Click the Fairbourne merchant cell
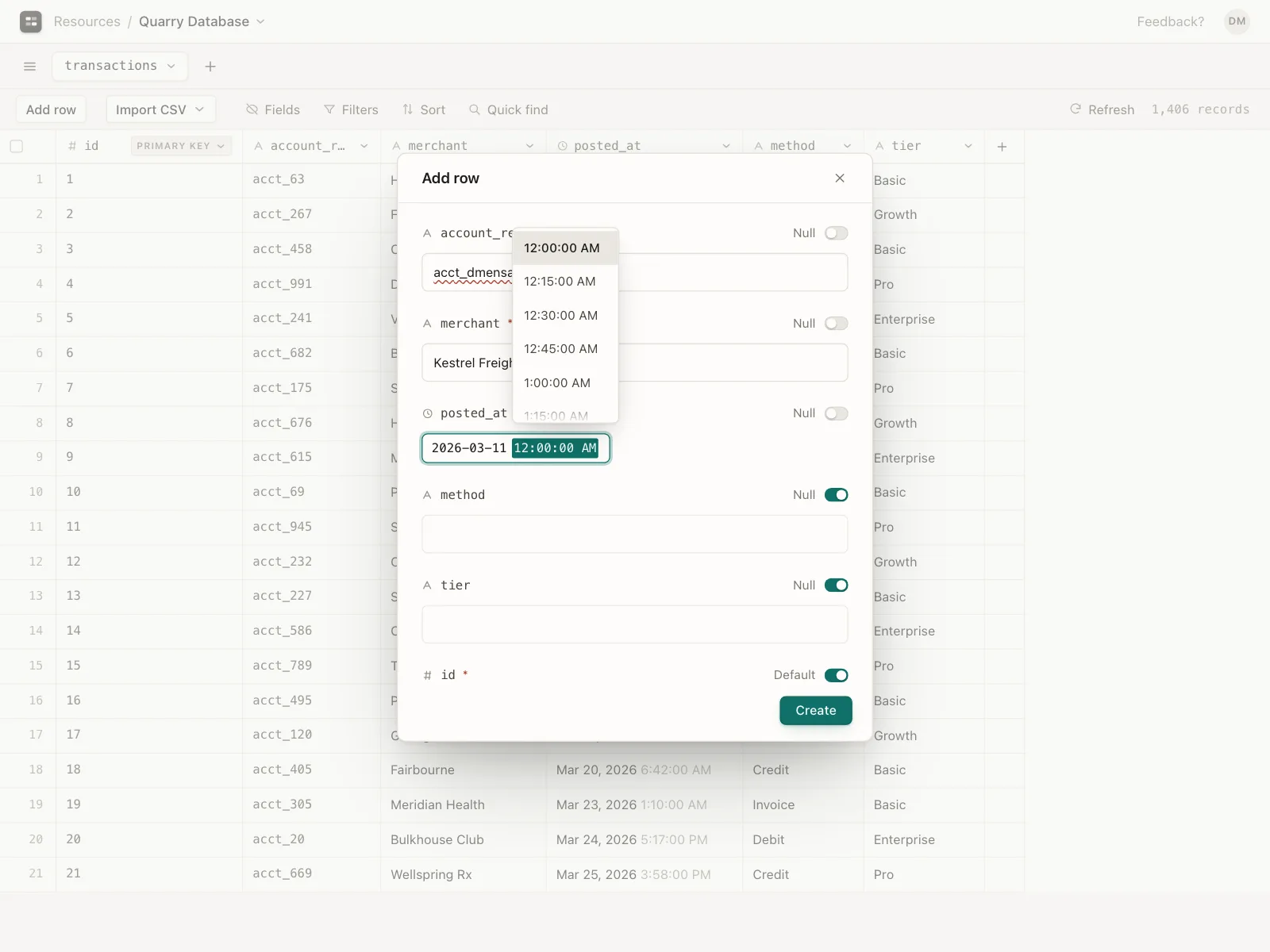Image resolution: width=1270 pixels, height=952 pixels. [464, 770]
